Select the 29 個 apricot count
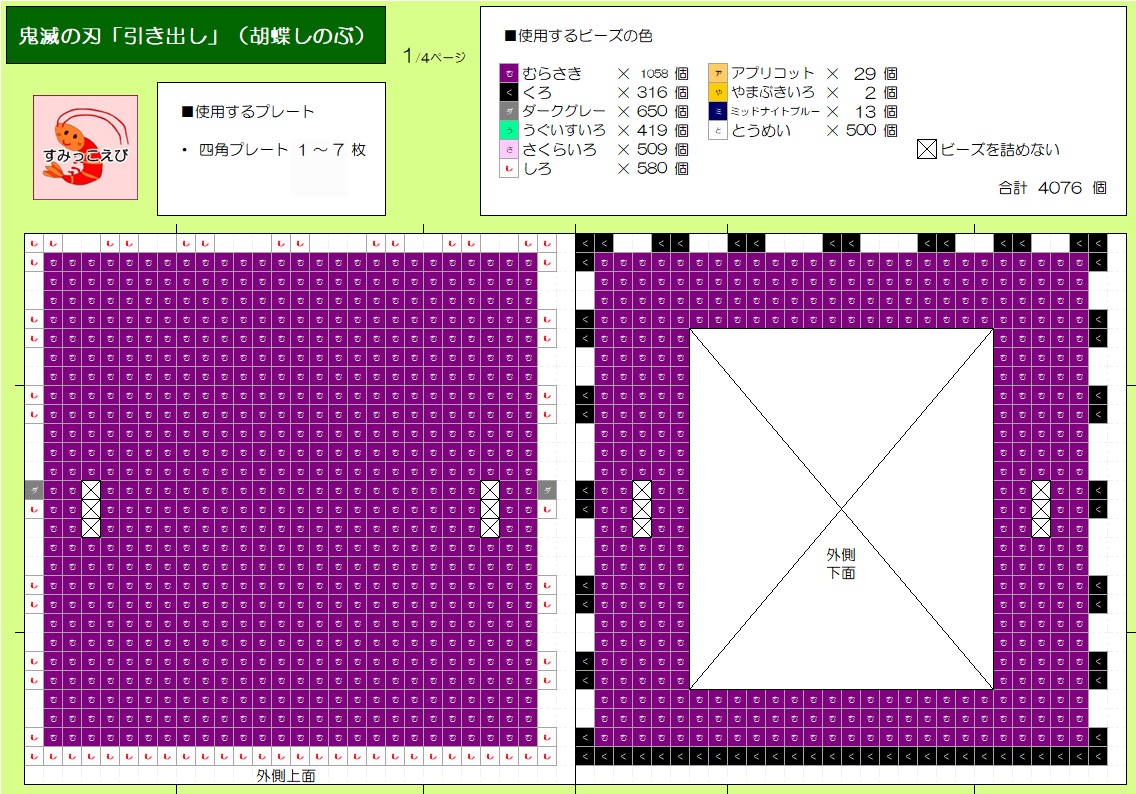Viewport: 1136px width, 794px height. click(x=875, y=73)
